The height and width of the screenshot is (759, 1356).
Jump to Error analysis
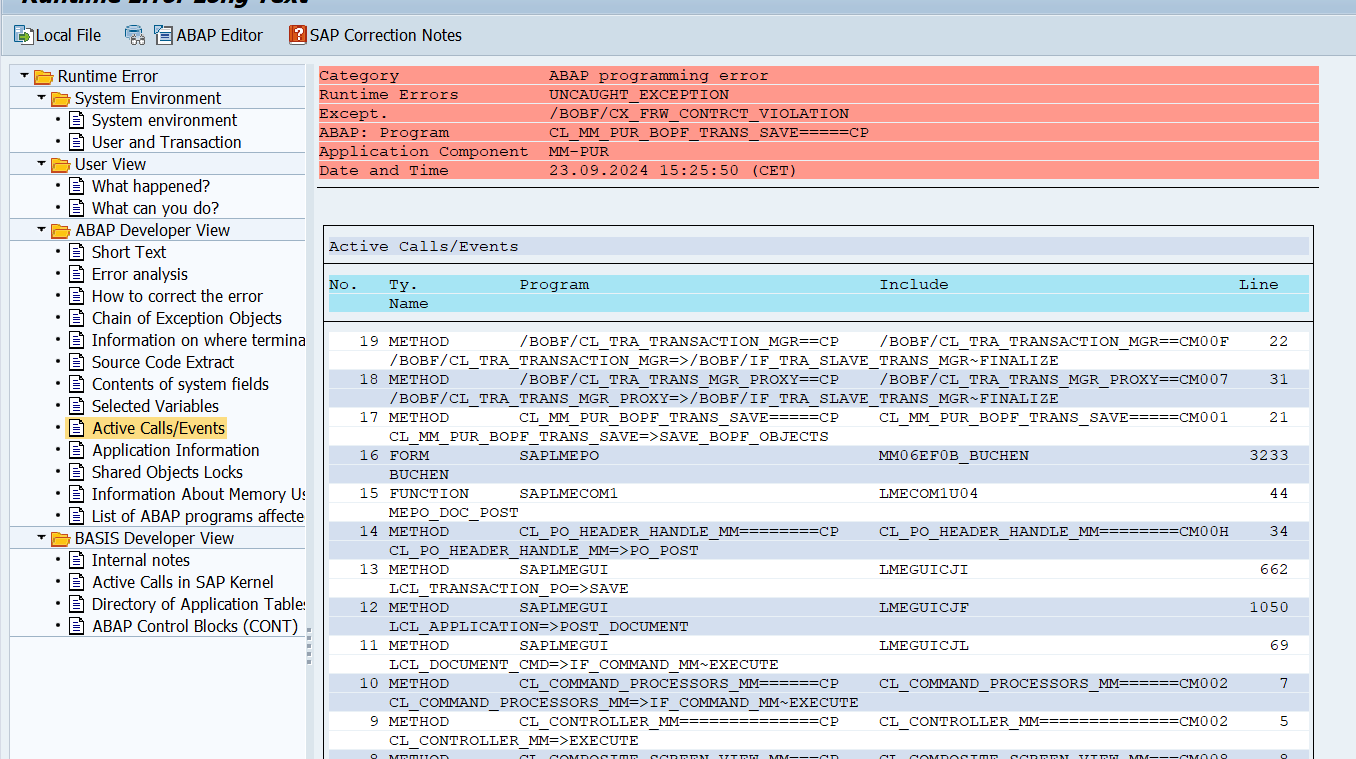click(140, 275)
